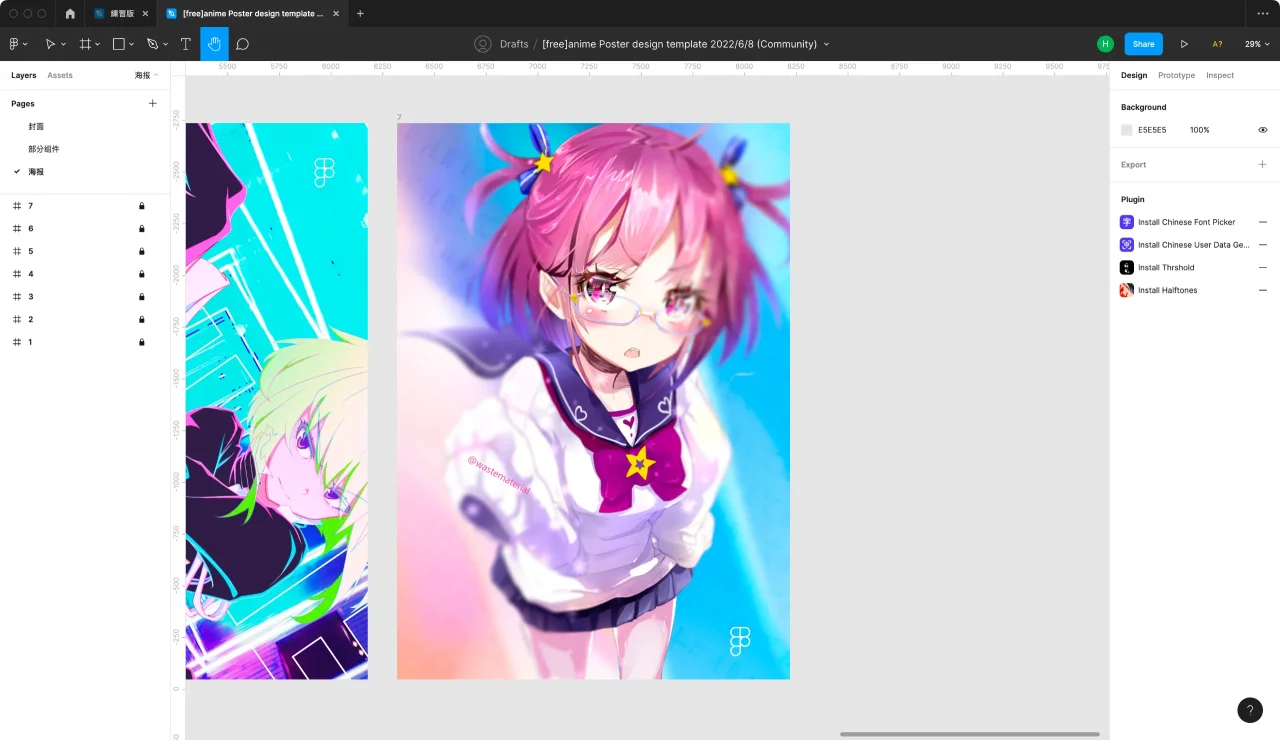Select the Frame tool
1280x740 pixels.
(85, 44)
